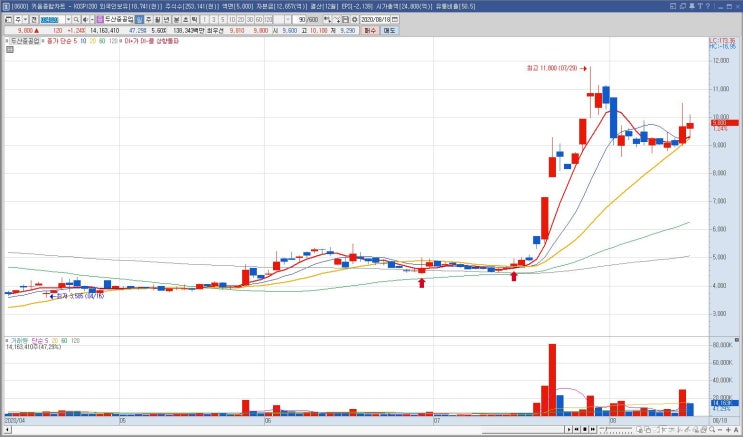The image size is (743, 437).
Task: Click the minus zoom-out icon at bottom
Action: pyautogui.click(x=720, y=430)
